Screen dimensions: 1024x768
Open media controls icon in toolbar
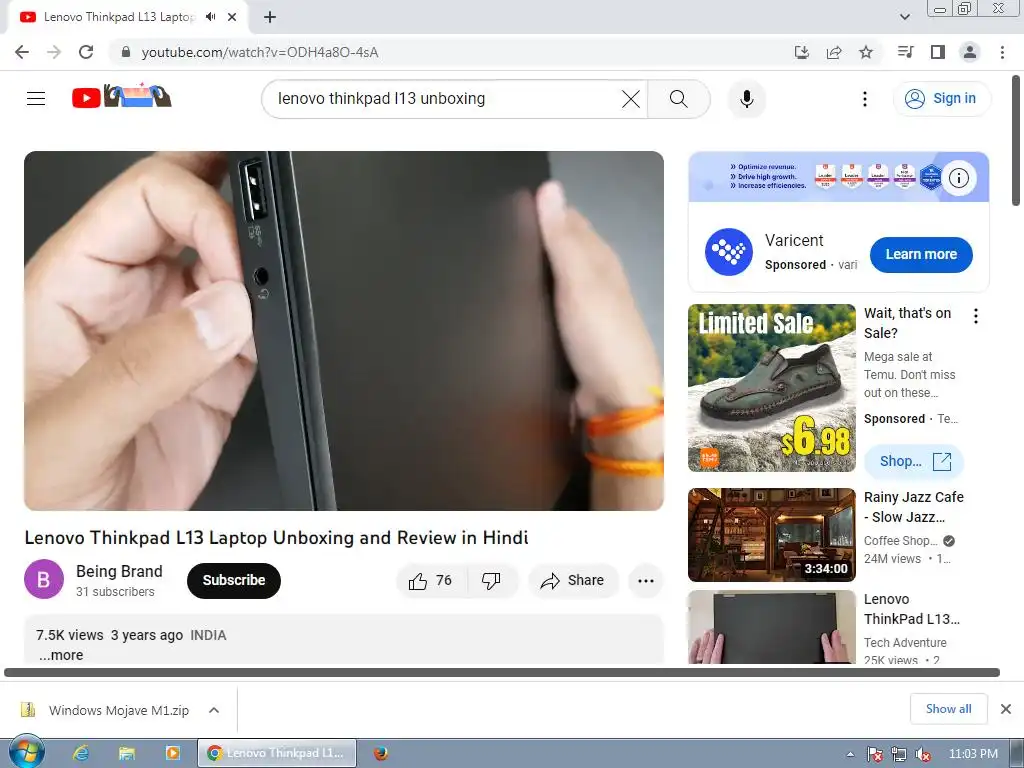click(905, 52)
